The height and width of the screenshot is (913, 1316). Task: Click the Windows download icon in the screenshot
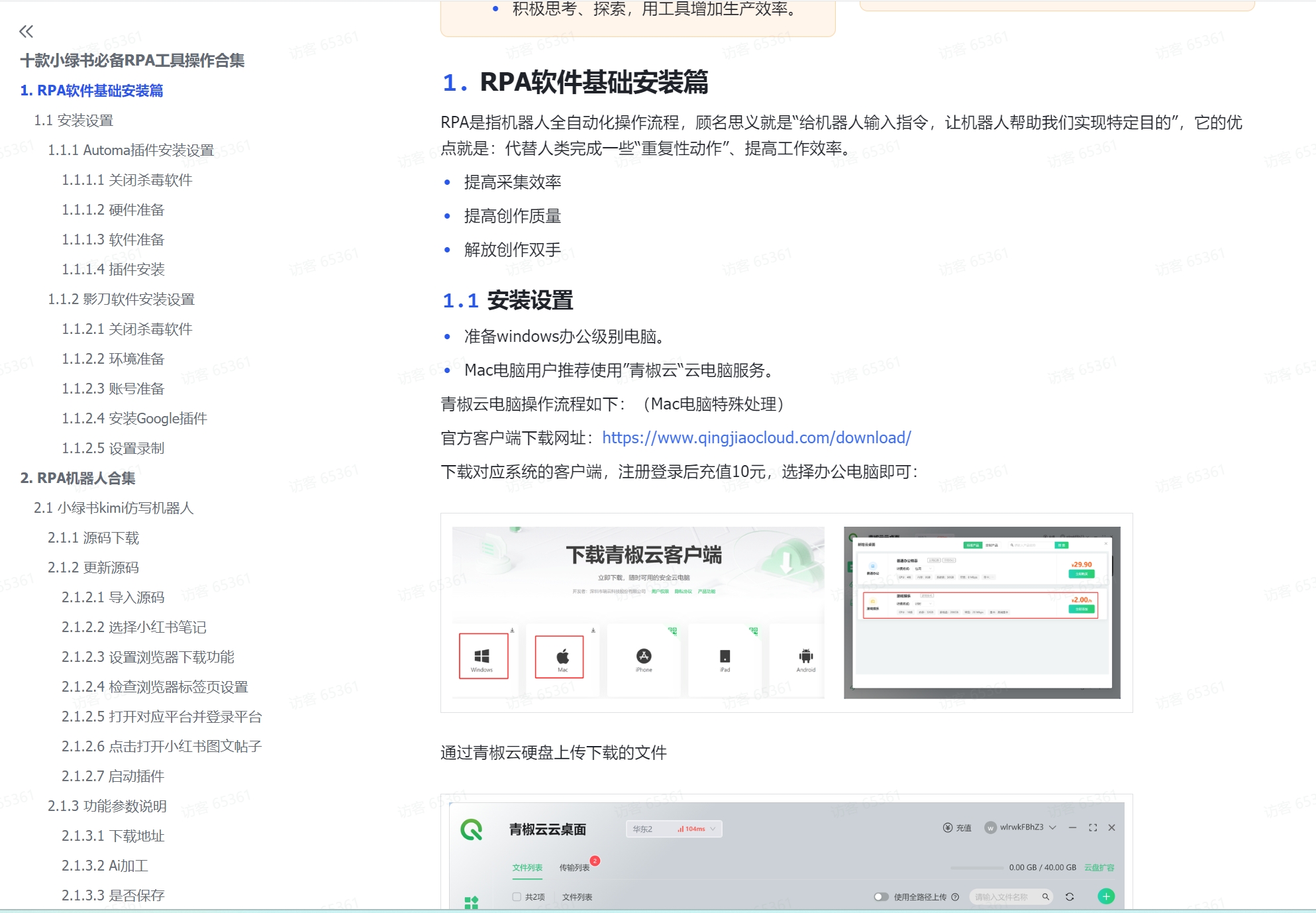tap(483, 656)
